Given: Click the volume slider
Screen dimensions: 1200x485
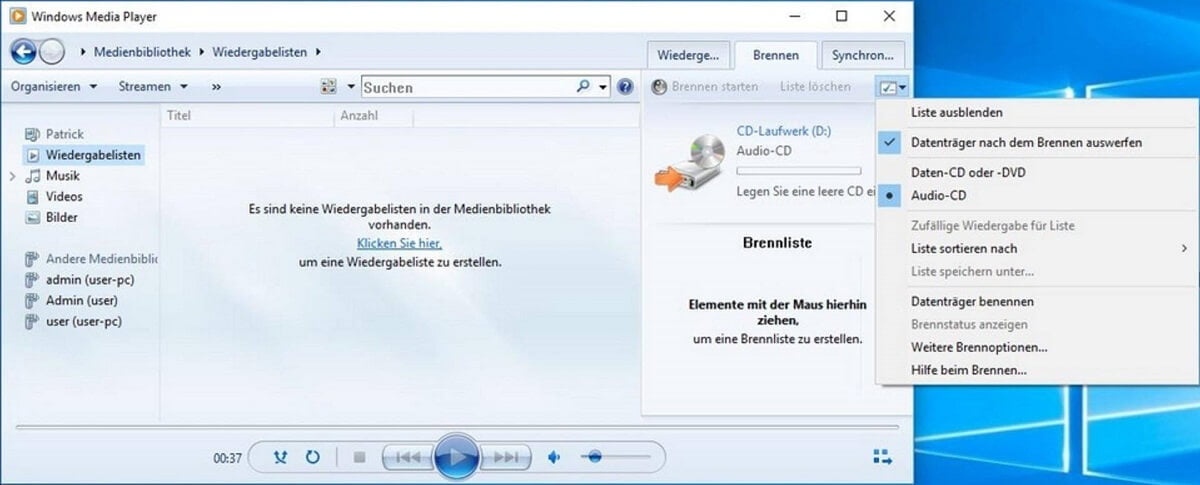Looking at the screenshot, I should point(615,457).
